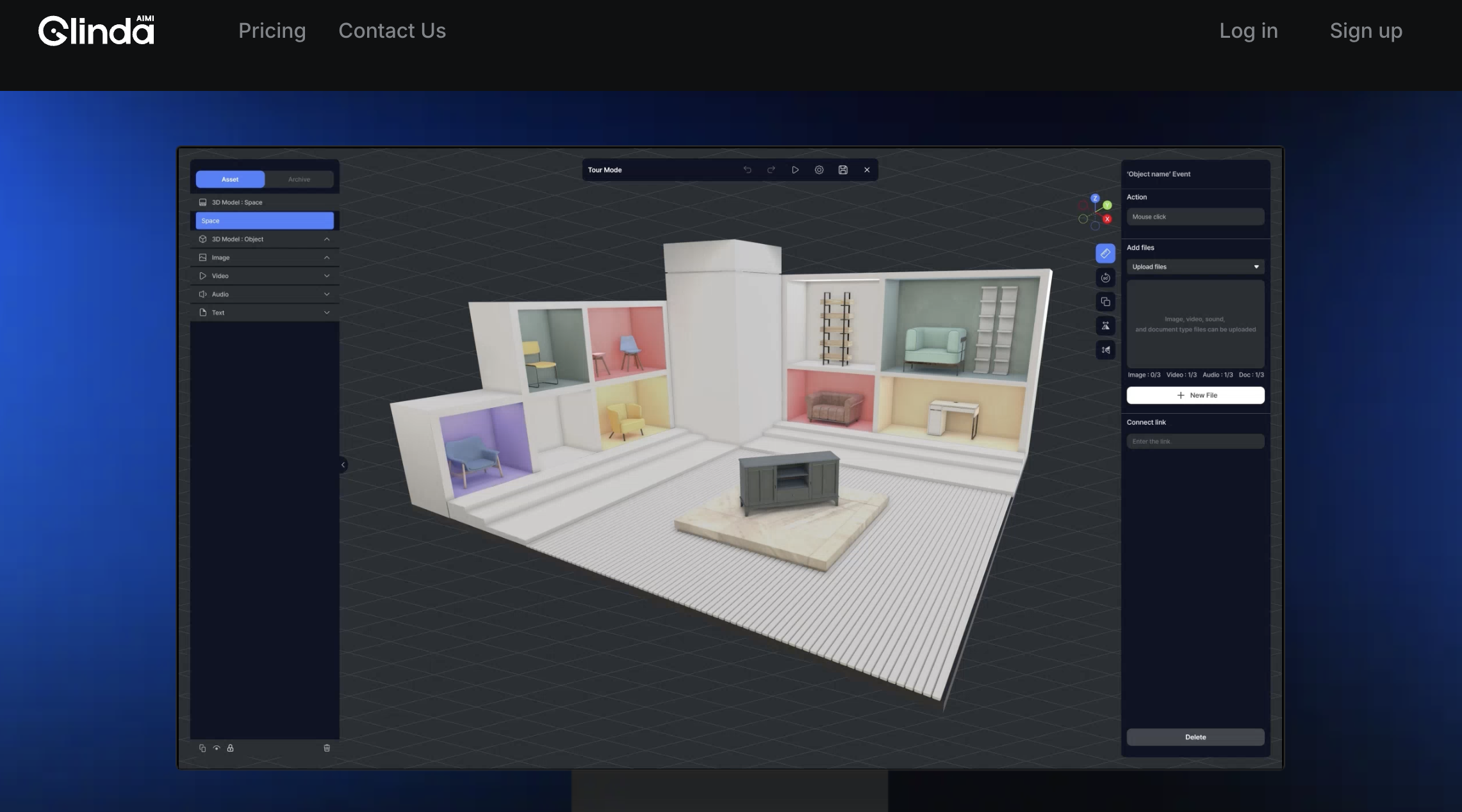Switch to the Archive tab
The width and height of the screenshot is (1462, 812).
(299, 179)
